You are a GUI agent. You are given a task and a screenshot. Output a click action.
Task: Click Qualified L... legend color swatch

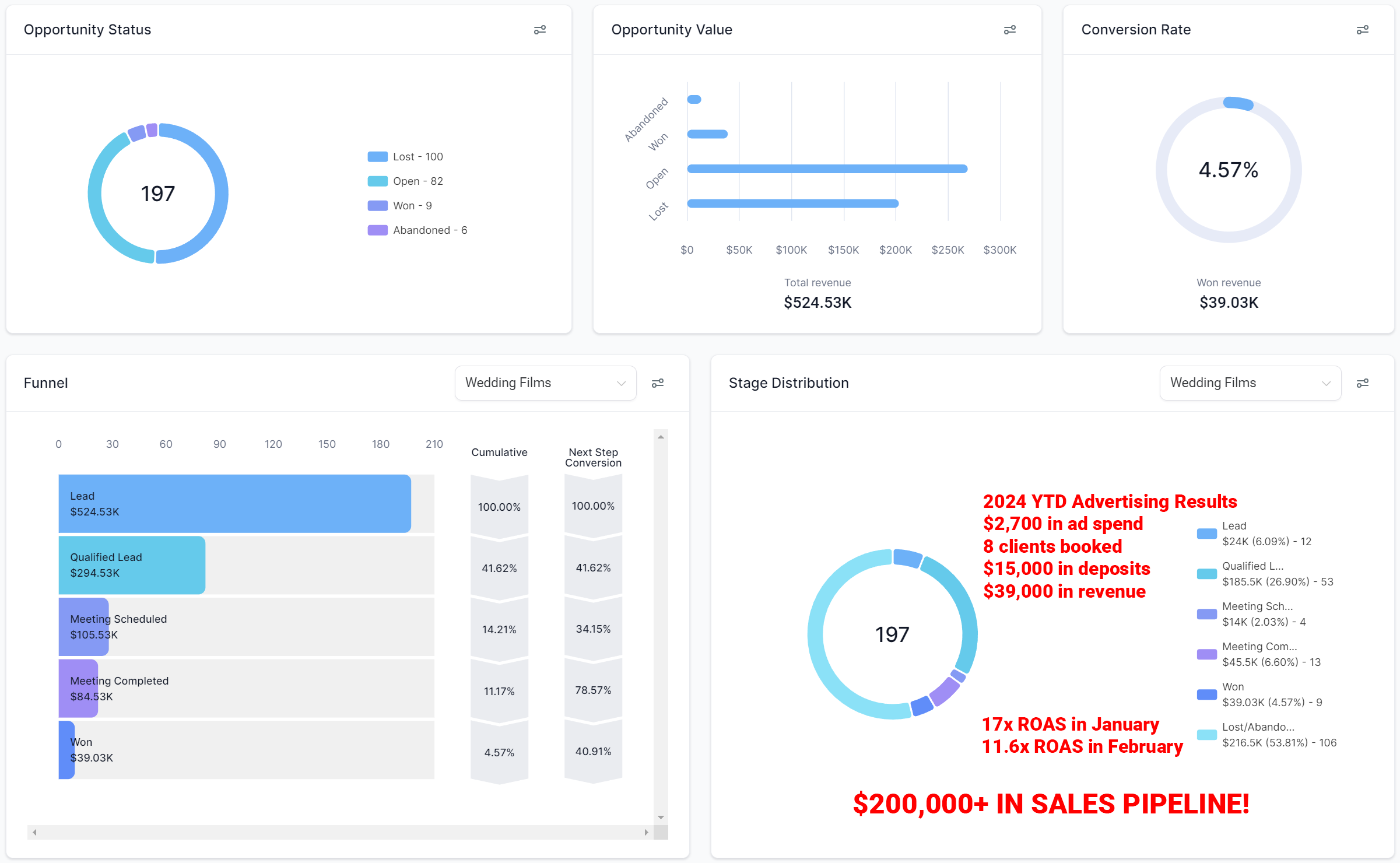pos(1206,574)
